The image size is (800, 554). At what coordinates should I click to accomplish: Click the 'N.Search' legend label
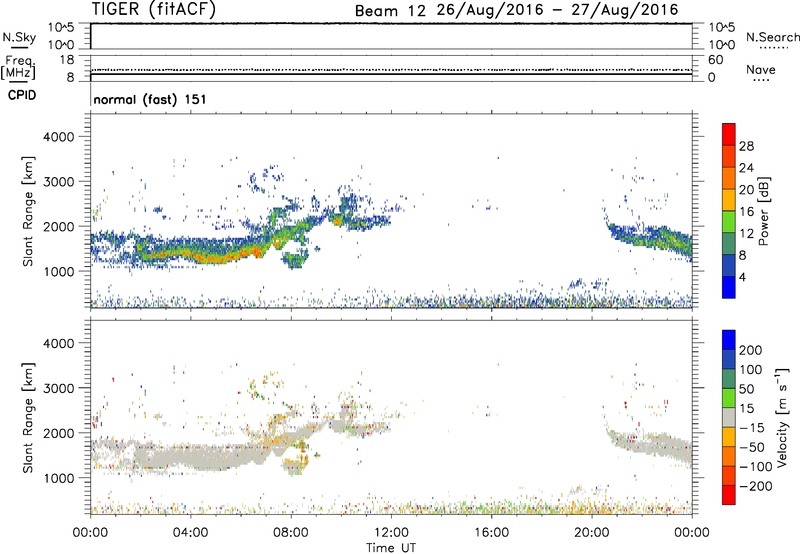coord(772,37)
